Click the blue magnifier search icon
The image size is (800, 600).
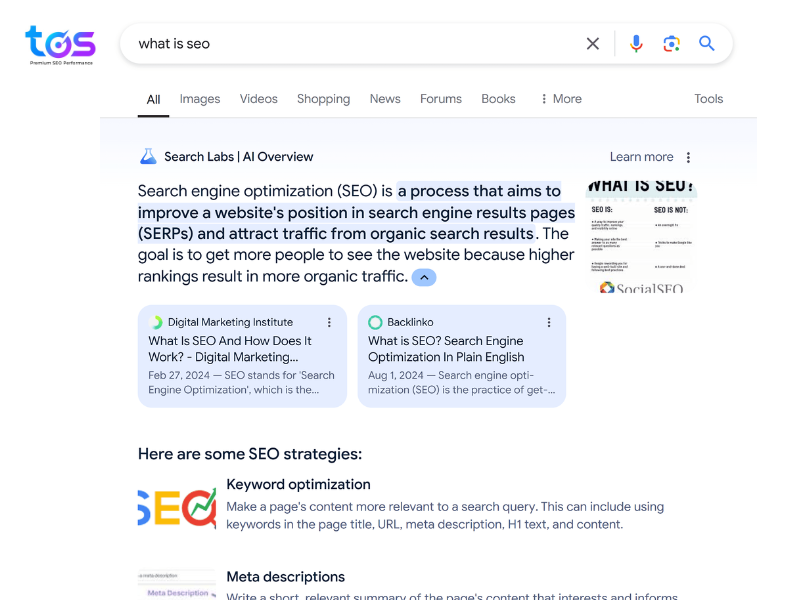pyautogui.click(x=707, y=43)
